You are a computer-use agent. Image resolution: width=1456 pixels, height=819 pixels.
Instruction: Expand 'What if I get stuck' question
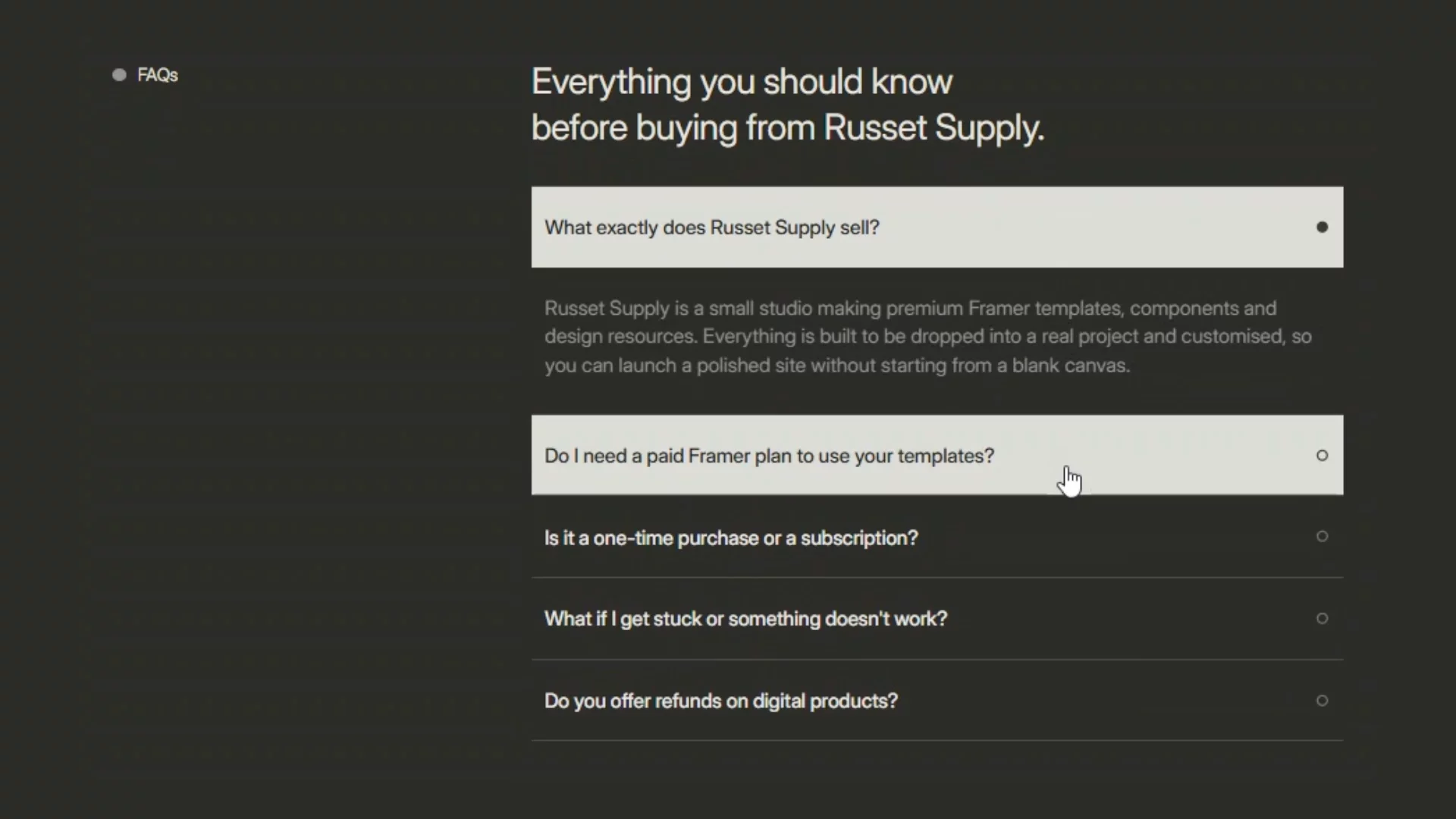pos(937,619)
